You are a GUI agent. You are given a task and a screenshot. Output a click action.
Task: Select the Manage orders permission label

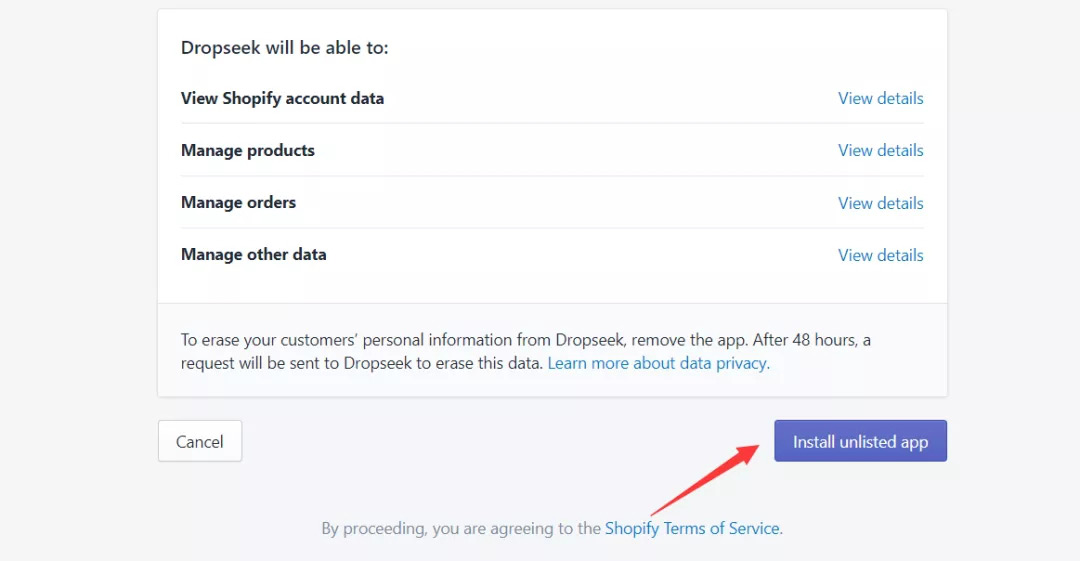pos(238,203)
